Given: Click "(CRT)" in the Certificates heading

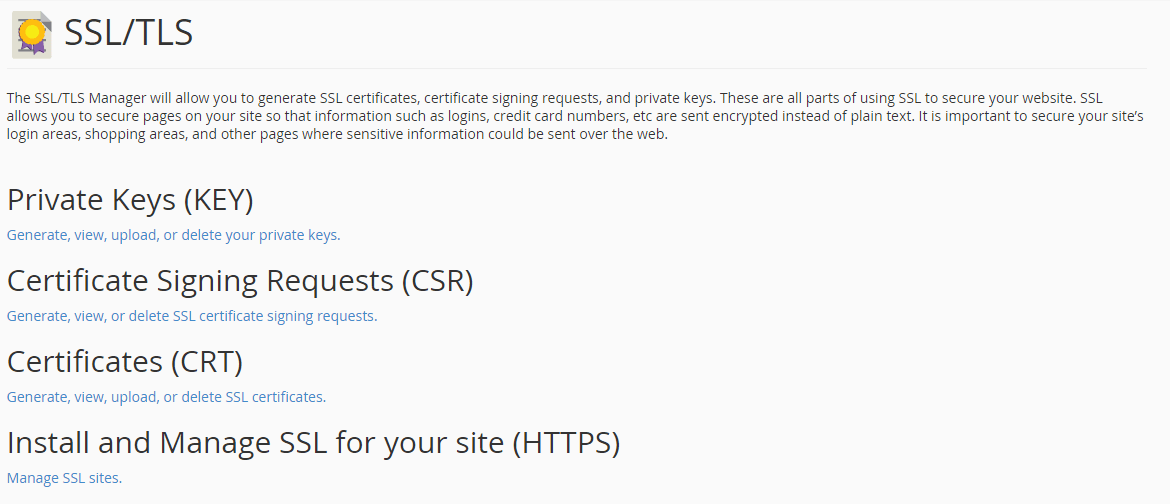Looking at the screenshot, I should coord(206,361).
